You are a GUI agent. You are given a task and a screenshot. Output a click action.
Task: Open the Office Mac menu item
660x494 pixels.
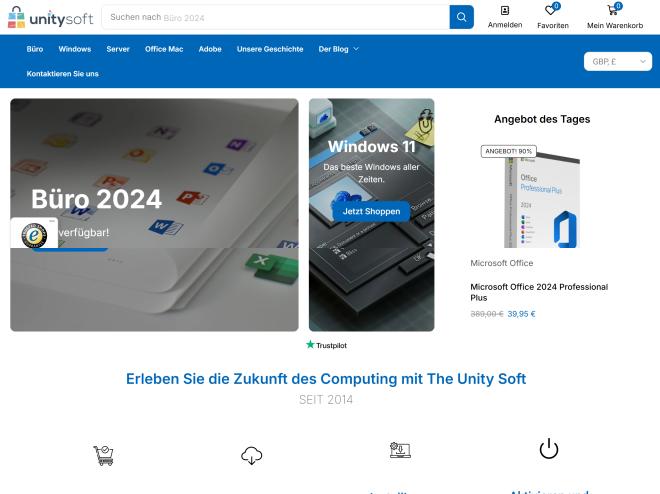(164, 49)
